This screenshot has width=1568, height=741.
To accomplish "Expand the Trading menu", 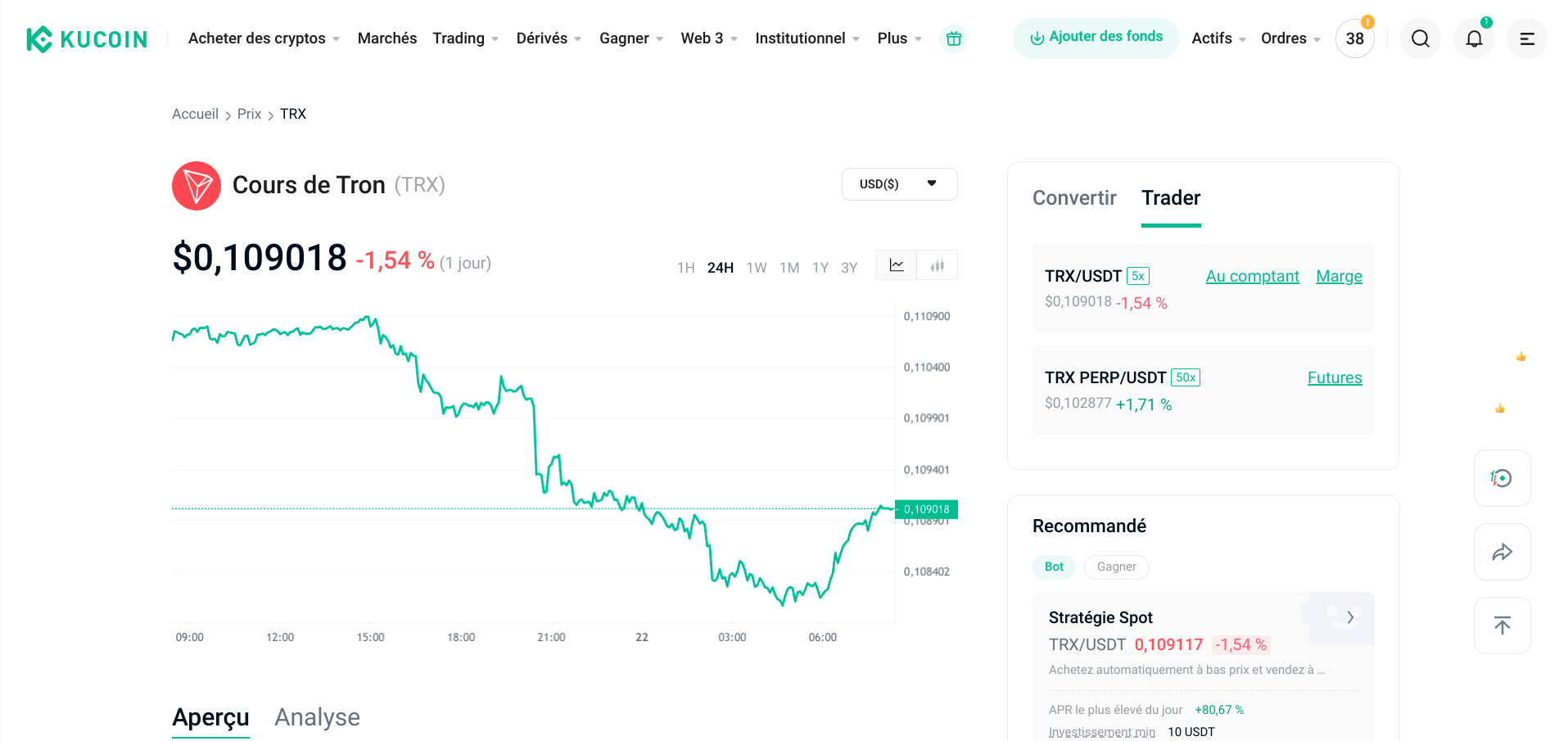I will click(x=465, y=38).
